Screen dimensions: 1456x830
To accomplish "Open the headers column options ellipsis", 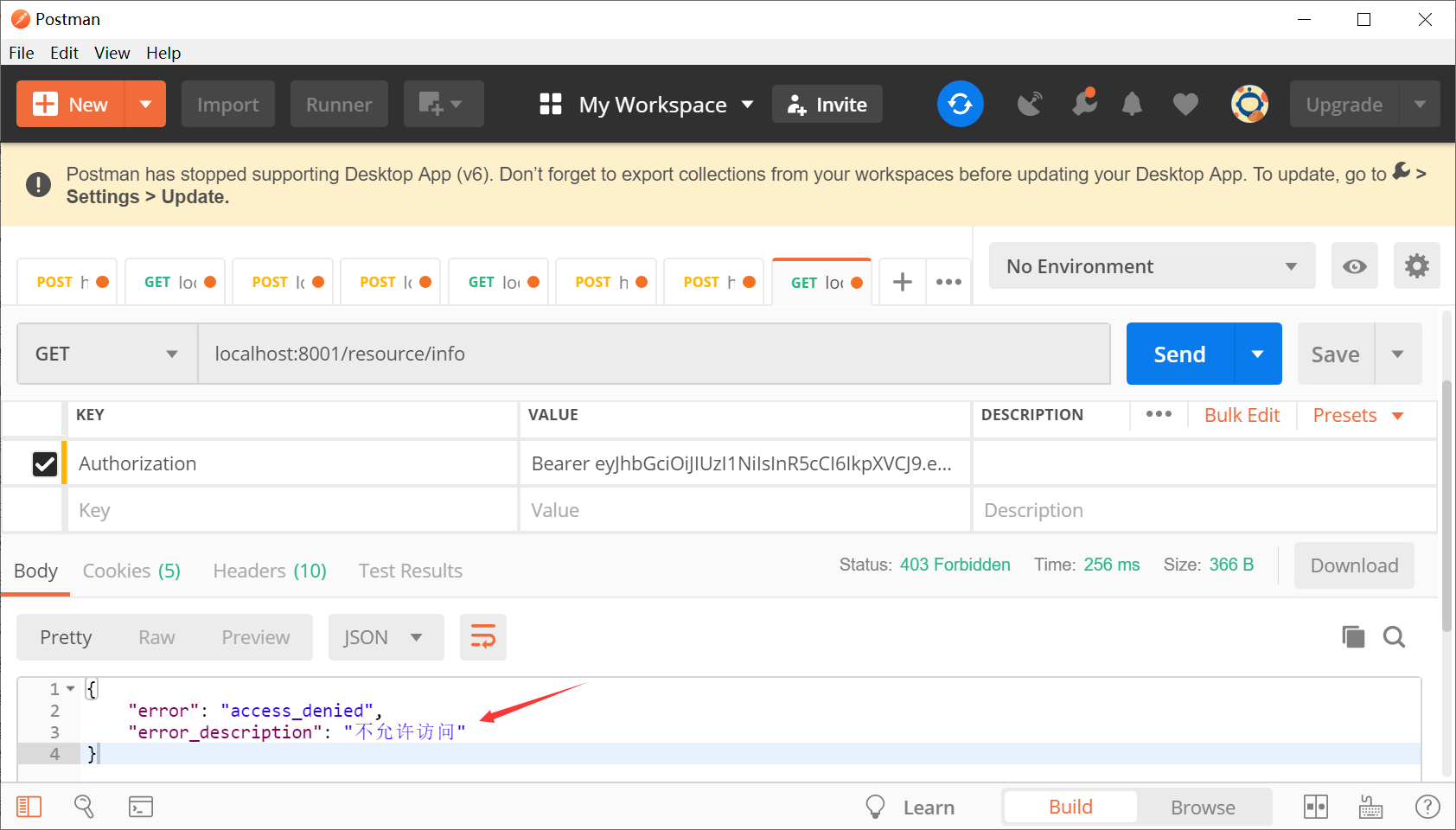I will pos(1159,415).
